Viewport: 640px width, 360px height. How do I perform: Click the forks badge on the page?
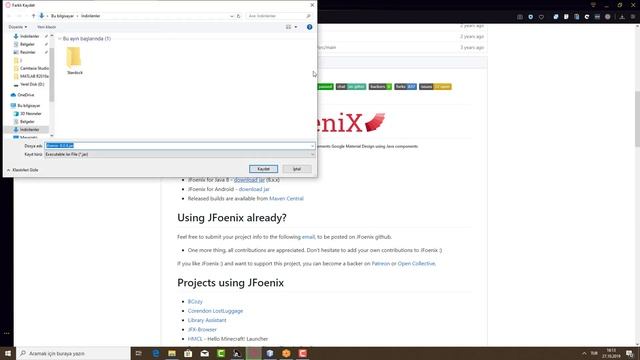tap(405, 87)
